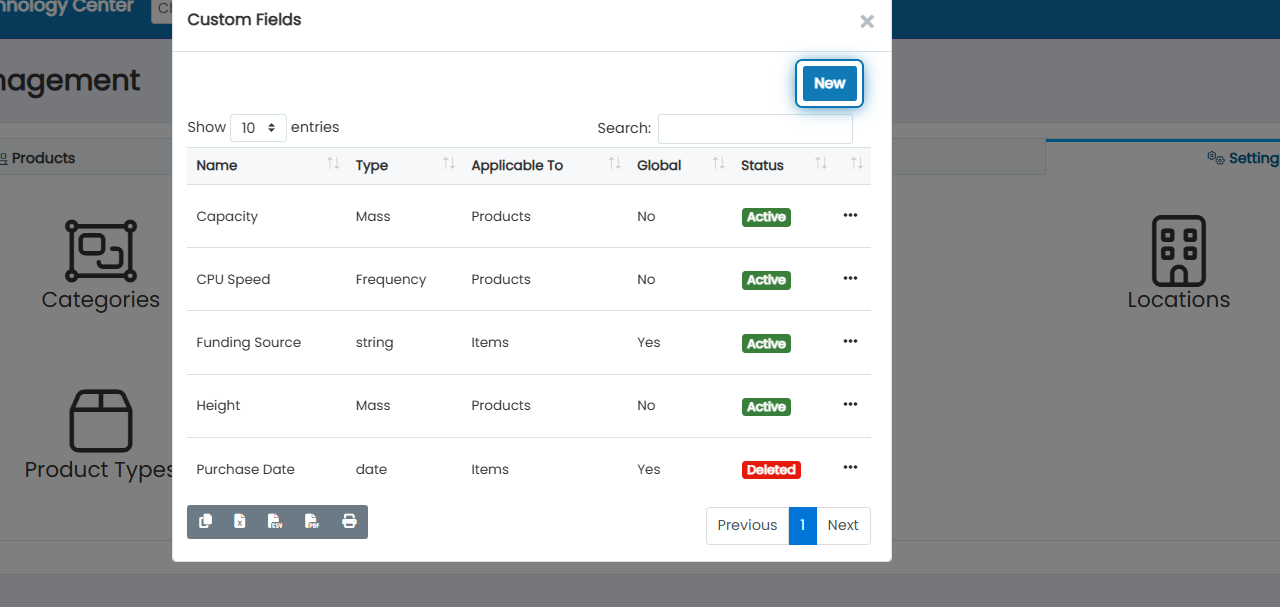1280x607 pixels.
Task: Click the Purchase Date field name
Action: pyautogui.click(x=245, y=469)
